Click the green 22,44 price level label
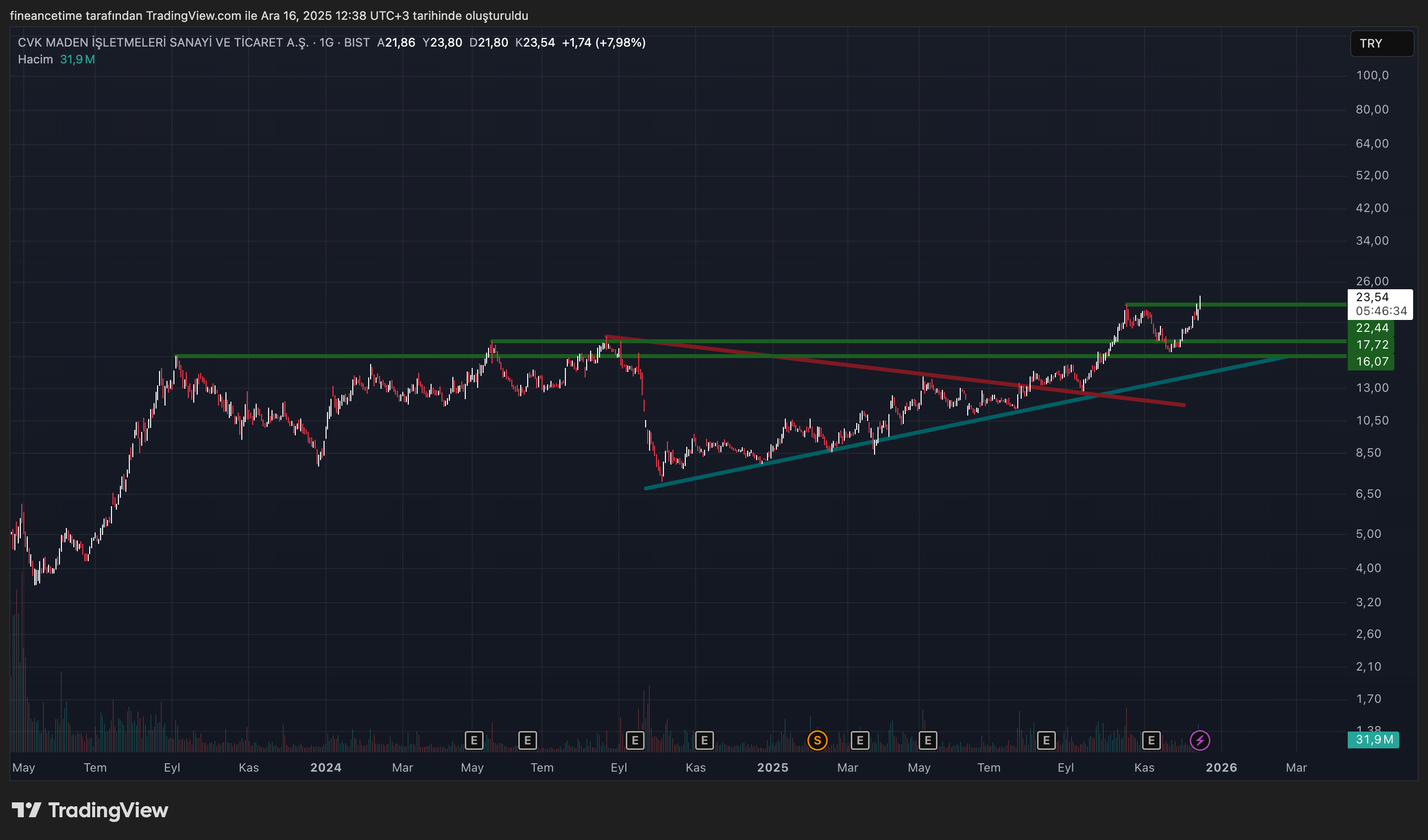This screenshot has width=1428, height=840. tap(1372, 328)
